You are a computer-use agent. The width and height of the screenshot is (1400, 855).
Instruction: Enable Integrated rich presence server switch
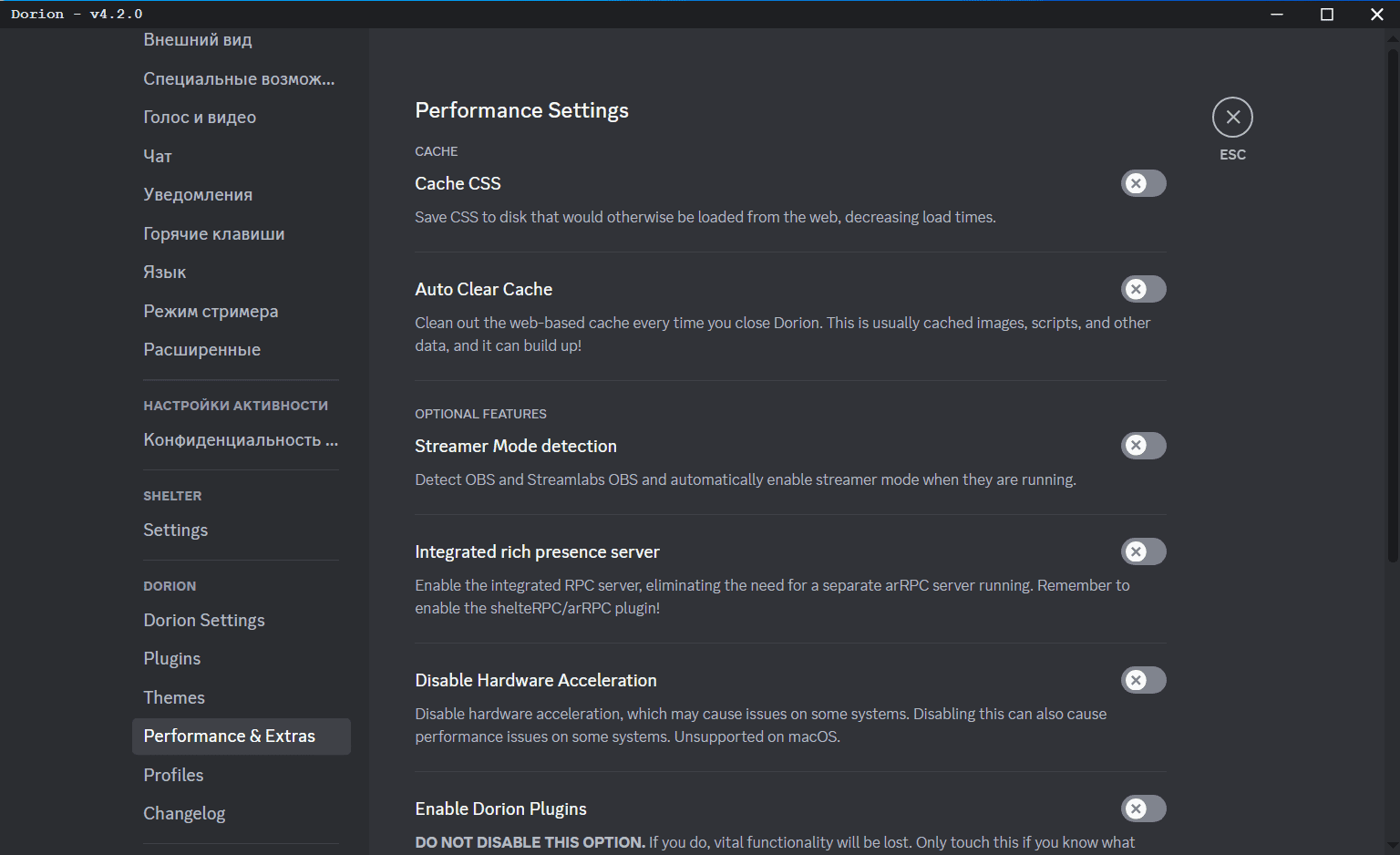[x=1143, y=551]
